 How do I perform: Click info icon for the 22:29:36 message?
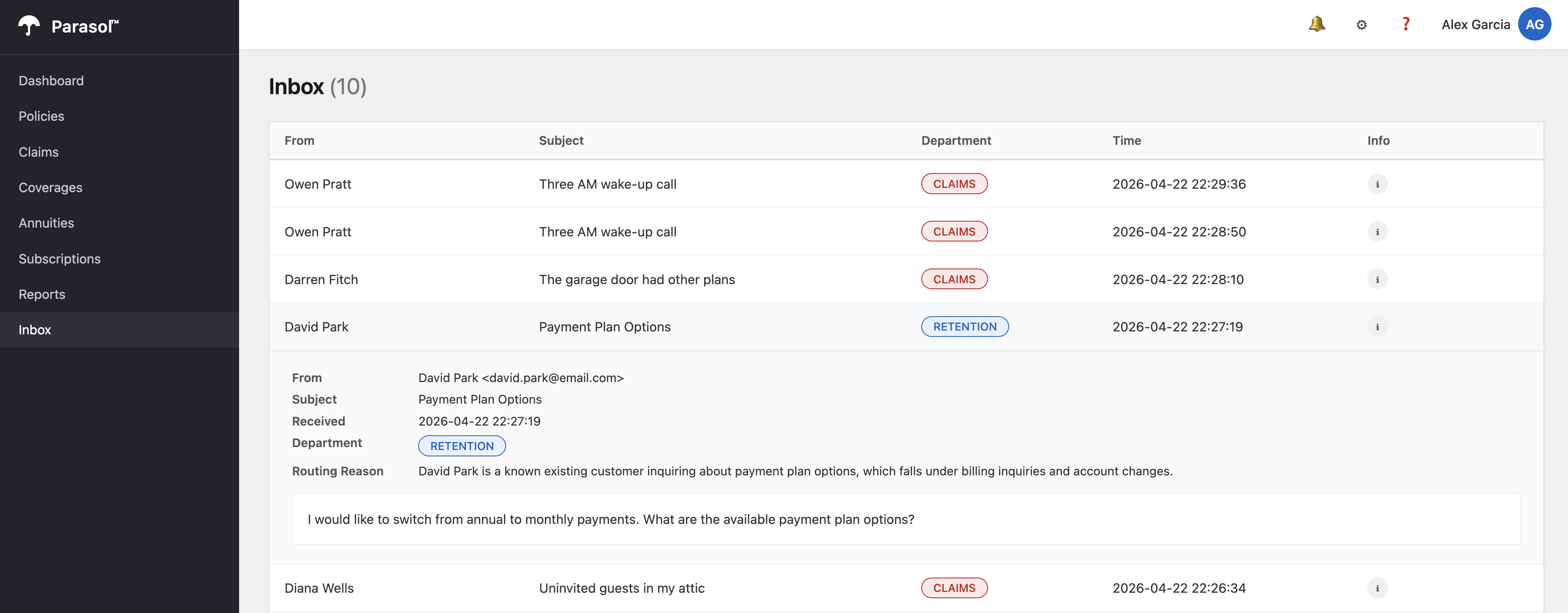pos(1377,184)
